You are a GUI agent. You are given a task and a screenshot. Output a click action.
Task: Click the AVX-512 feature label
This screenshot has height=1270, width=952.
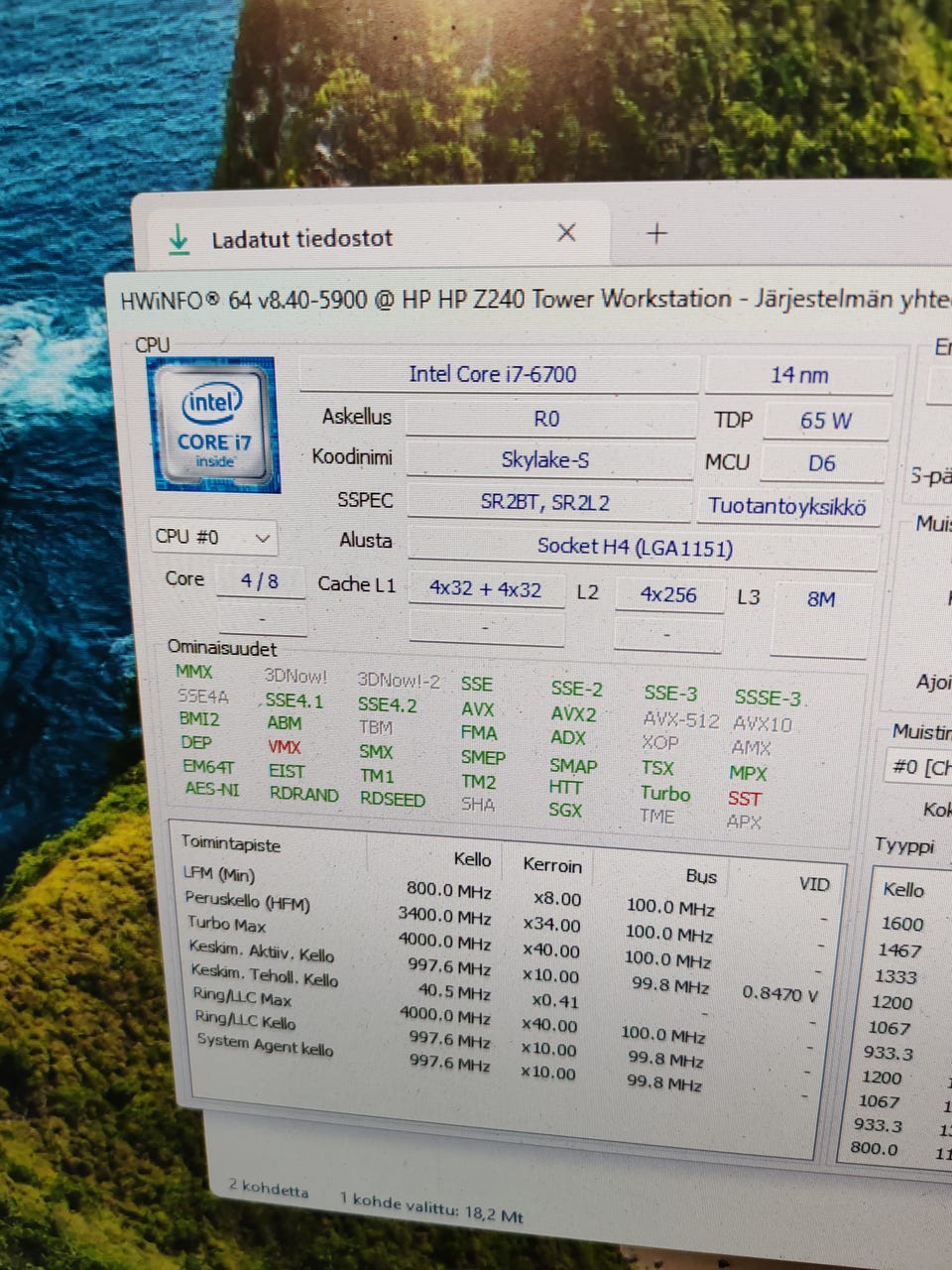click(680, 719)
